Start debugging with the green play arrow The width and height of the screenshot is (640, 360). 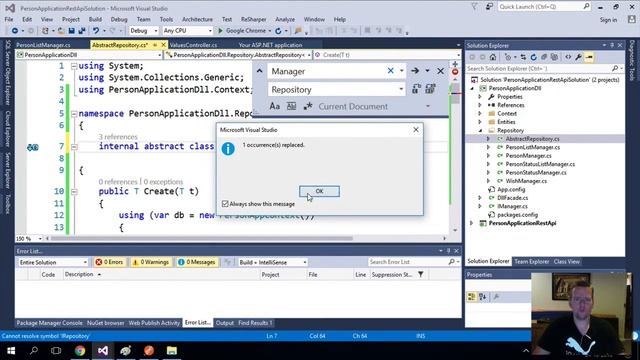220,31
